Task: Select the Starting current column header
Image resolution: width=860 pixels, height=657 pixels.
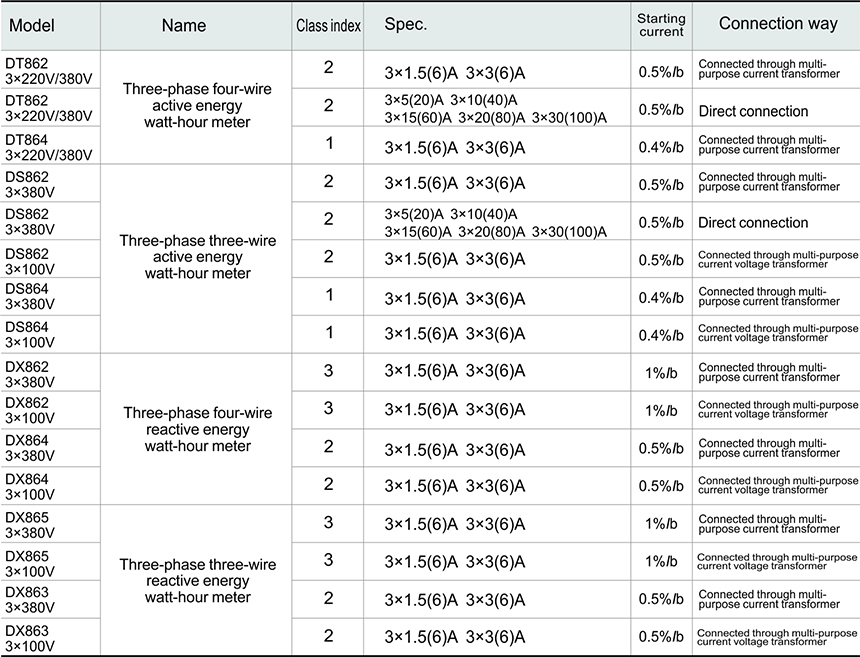Action: click(661, 25)
